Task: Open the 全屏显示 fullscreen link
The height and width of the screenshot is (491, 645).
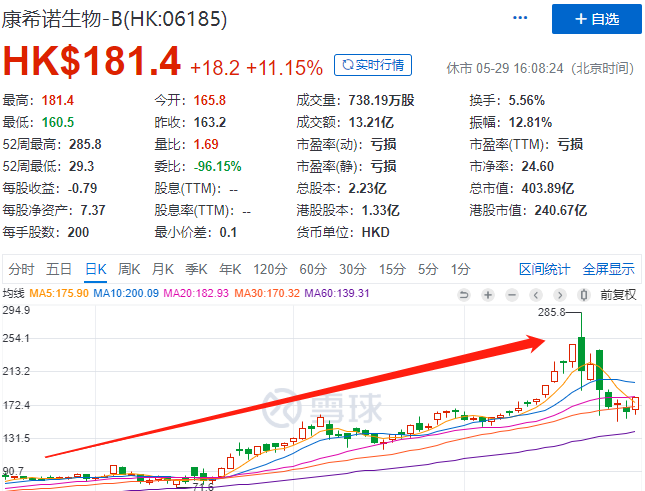Action: click(x=608, y=269)
